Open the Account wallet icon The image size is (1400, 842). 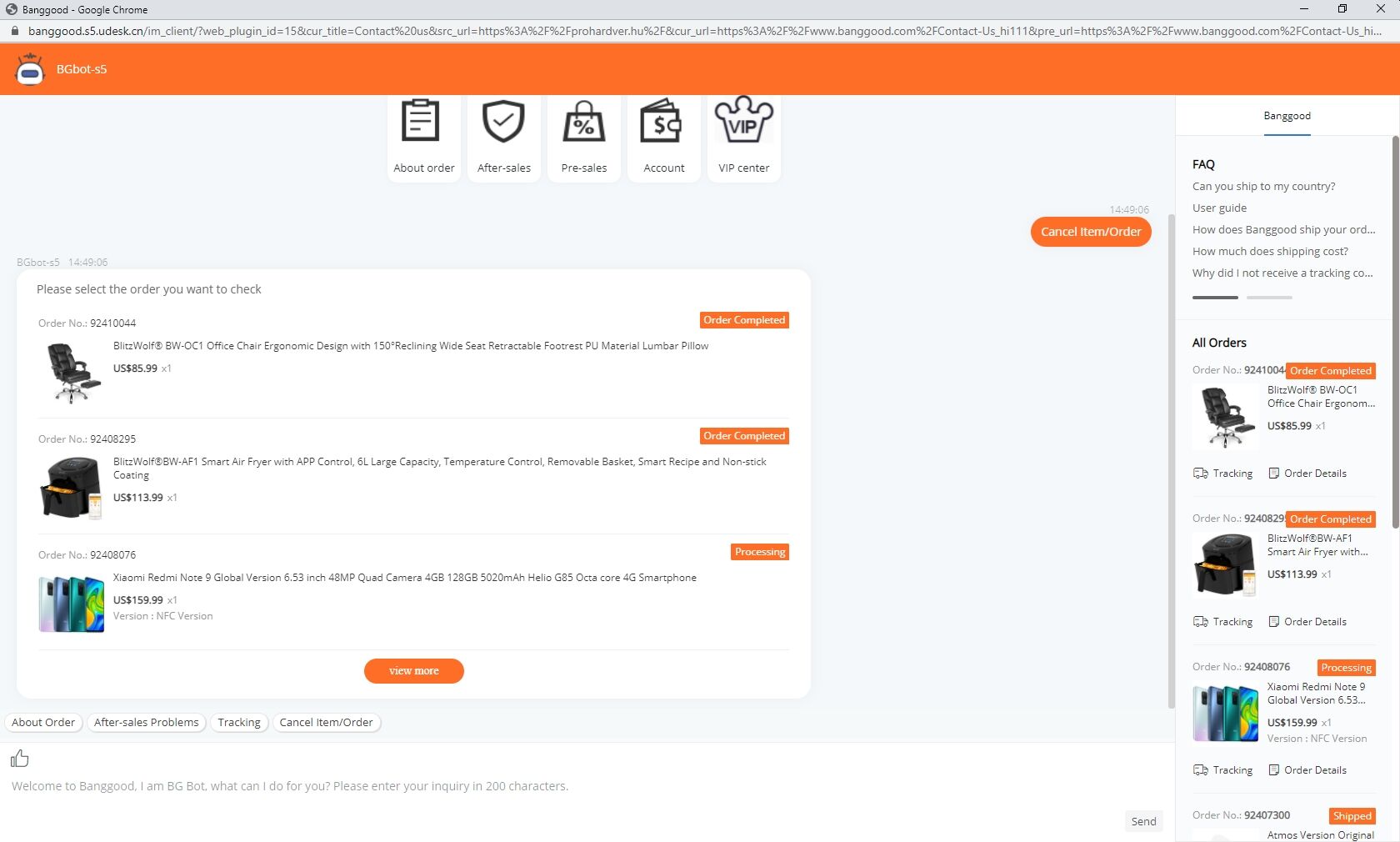coord(661,122)
